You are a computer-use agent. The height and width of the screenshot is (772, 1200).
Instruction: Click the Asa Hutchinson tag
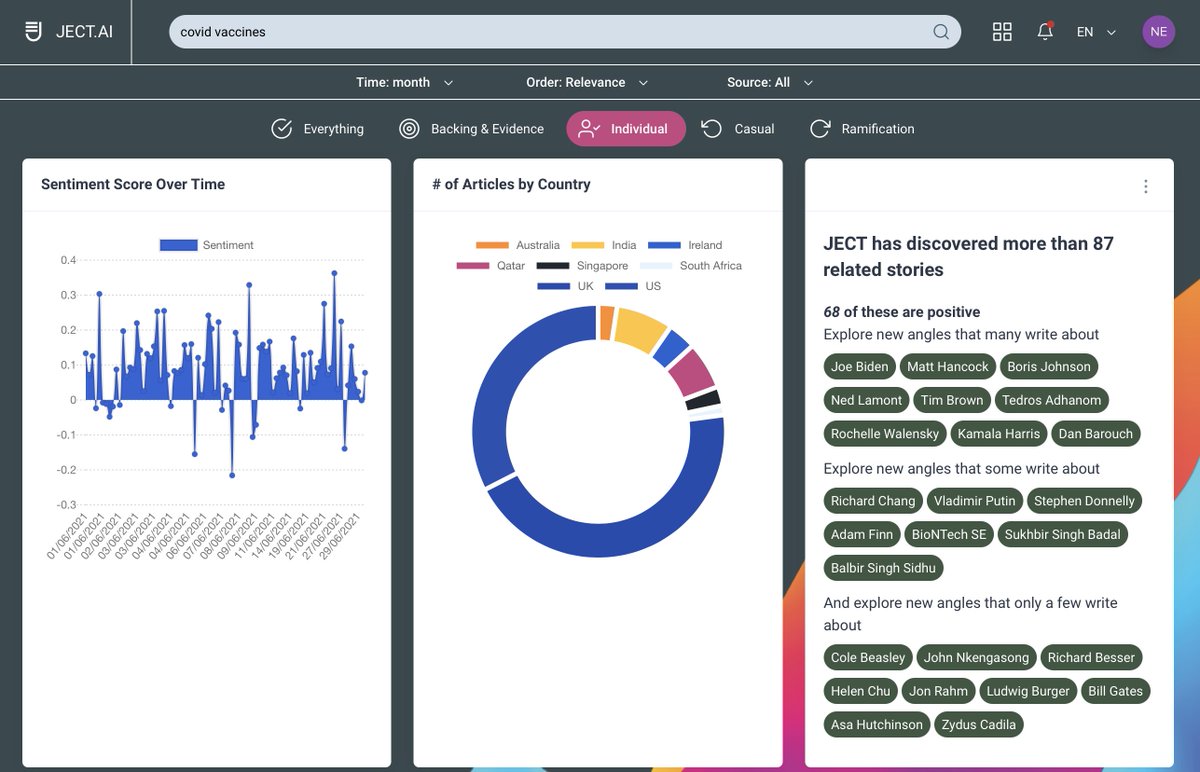[877, 725]
